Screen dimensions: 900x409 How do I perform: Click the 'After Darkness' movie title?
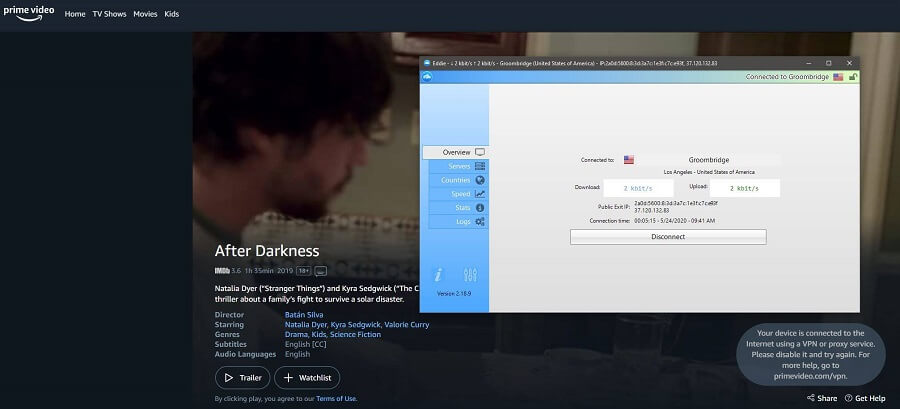point(267,251)
